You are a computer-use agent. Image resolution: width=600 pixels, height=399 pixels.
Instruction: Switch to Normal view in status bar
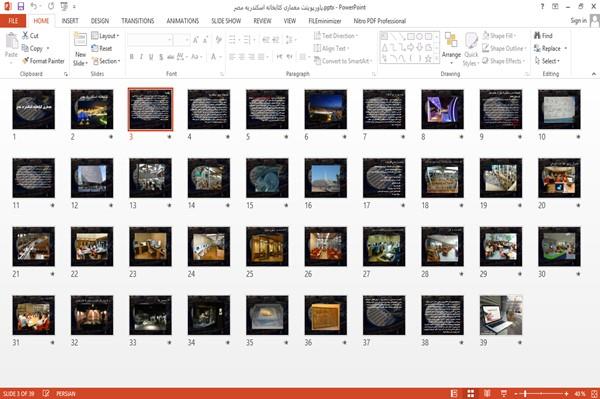(x=454, y=393)
